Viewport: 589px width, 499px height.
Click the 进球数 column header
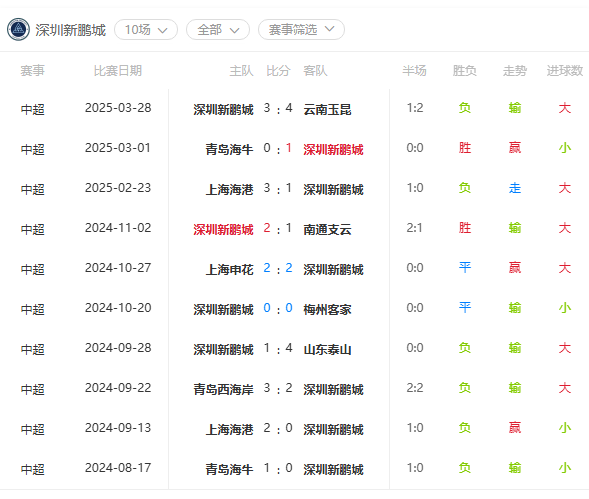(565, 71)
